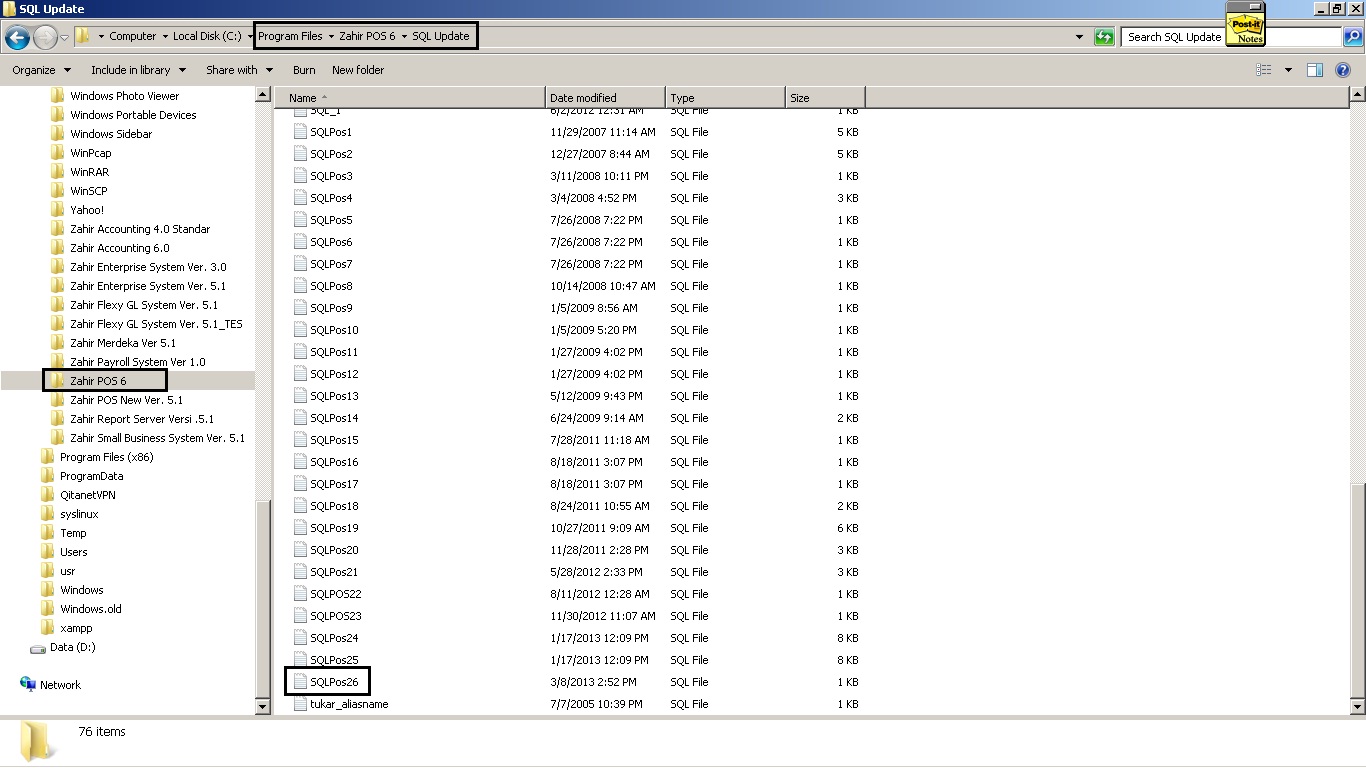
Task: Click the Network icon in sidebar
Action: pyautogui.click(x=28, y=685)
